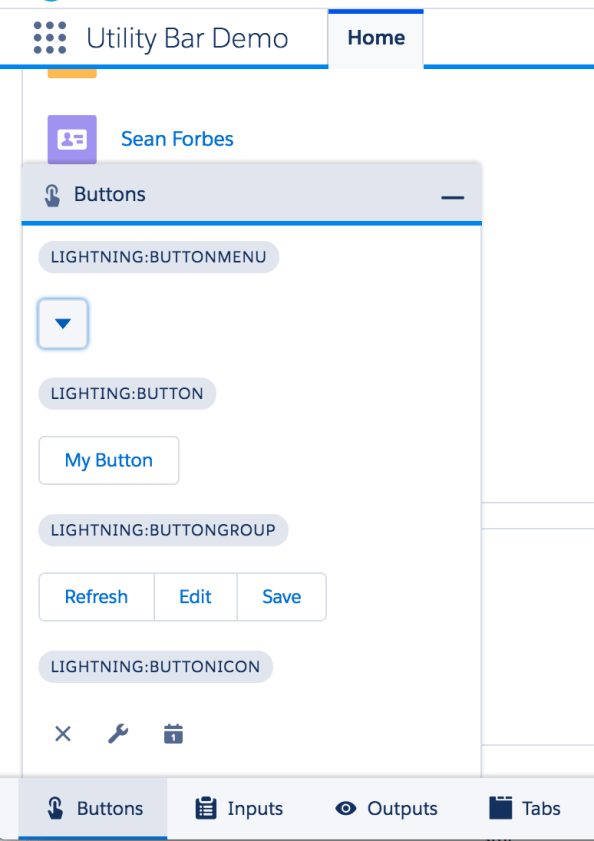Click Save in the lightning:buttongroup
The image size is (594, 841).
[x=281, y=596]
